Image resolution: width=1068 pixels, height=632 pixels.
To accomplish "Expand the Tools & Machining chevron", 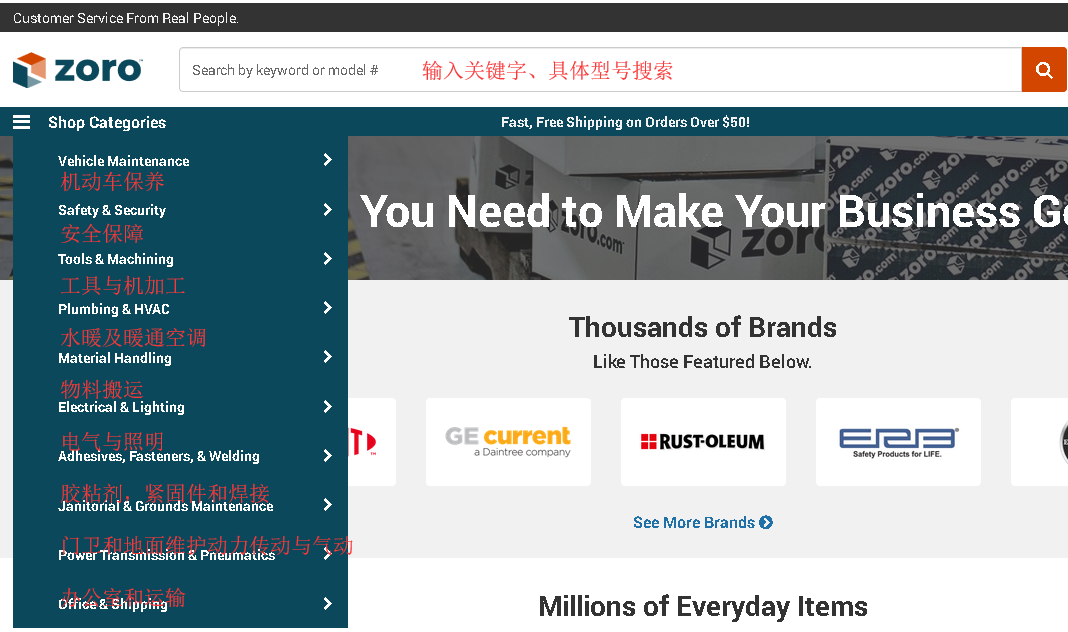I will [327, 259].
